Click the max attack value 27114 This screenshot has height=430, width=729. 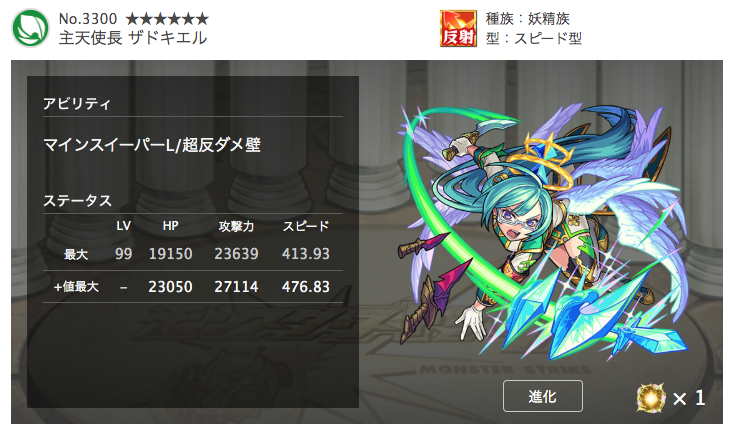click(236, 287)
